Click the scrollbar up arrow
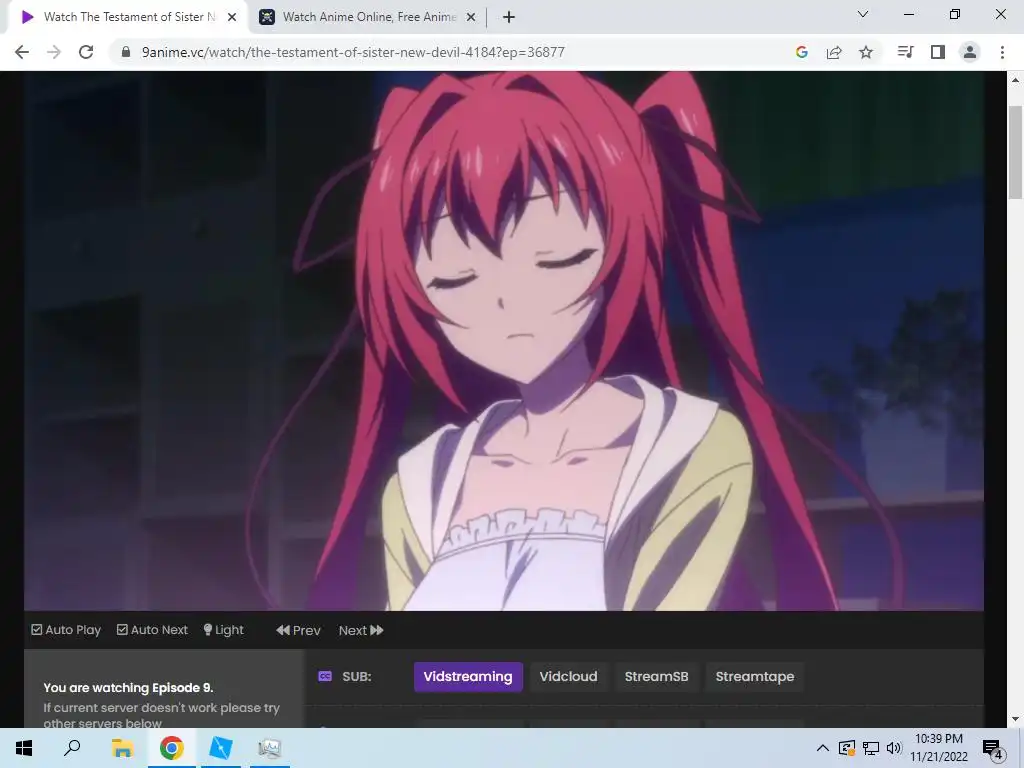Viewport: 1024px width, 768px height. 1016,80
